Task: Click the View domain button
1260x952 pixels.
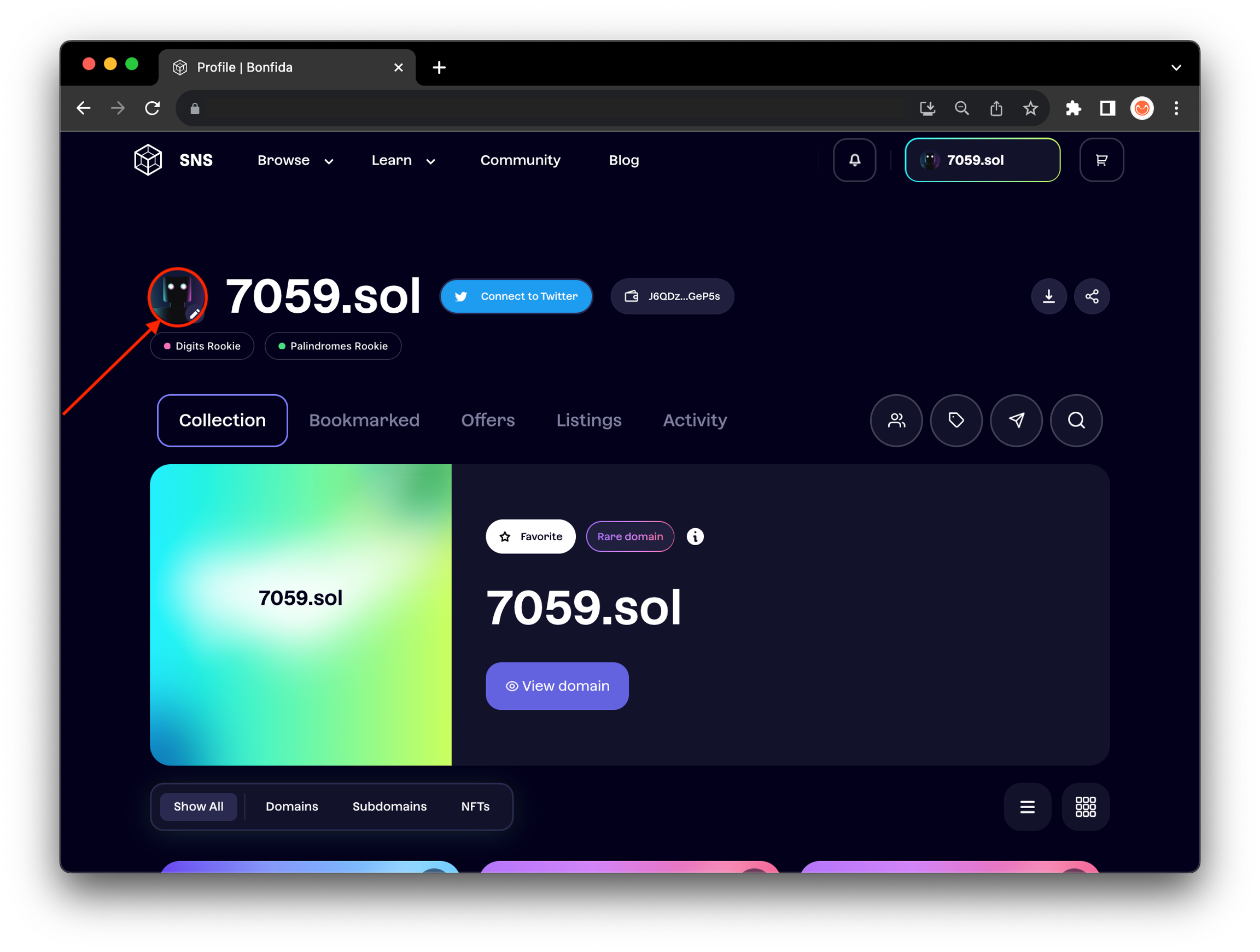Action: (557, 686)
